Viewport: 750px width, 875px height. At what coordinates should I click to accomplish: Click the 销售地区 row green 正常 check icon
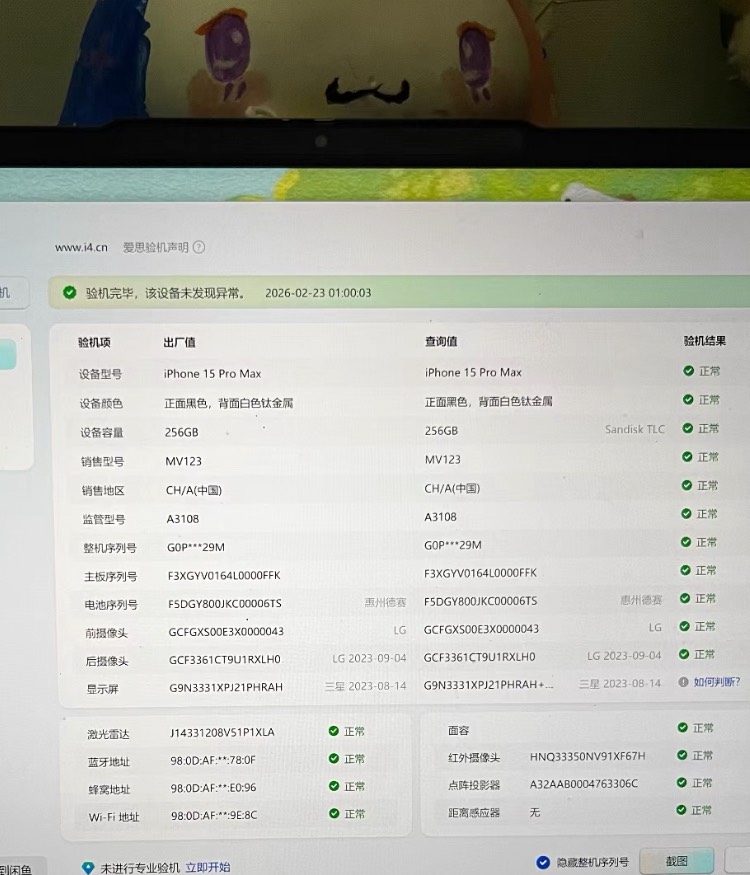point(687,485)
